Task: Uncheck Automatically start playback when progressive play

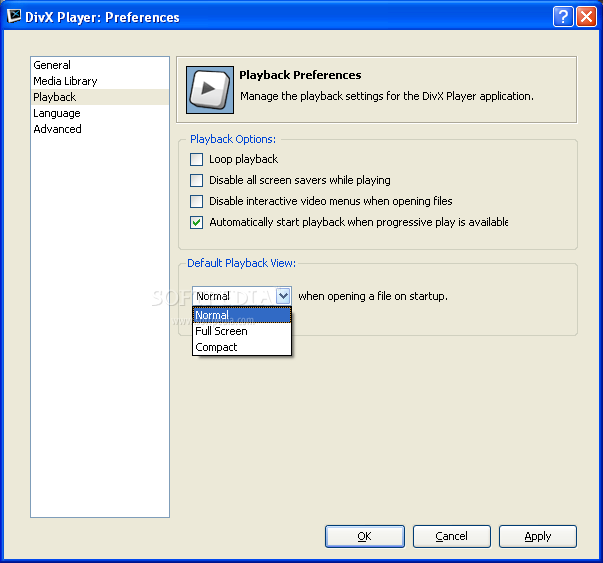Action: point(197,222)
